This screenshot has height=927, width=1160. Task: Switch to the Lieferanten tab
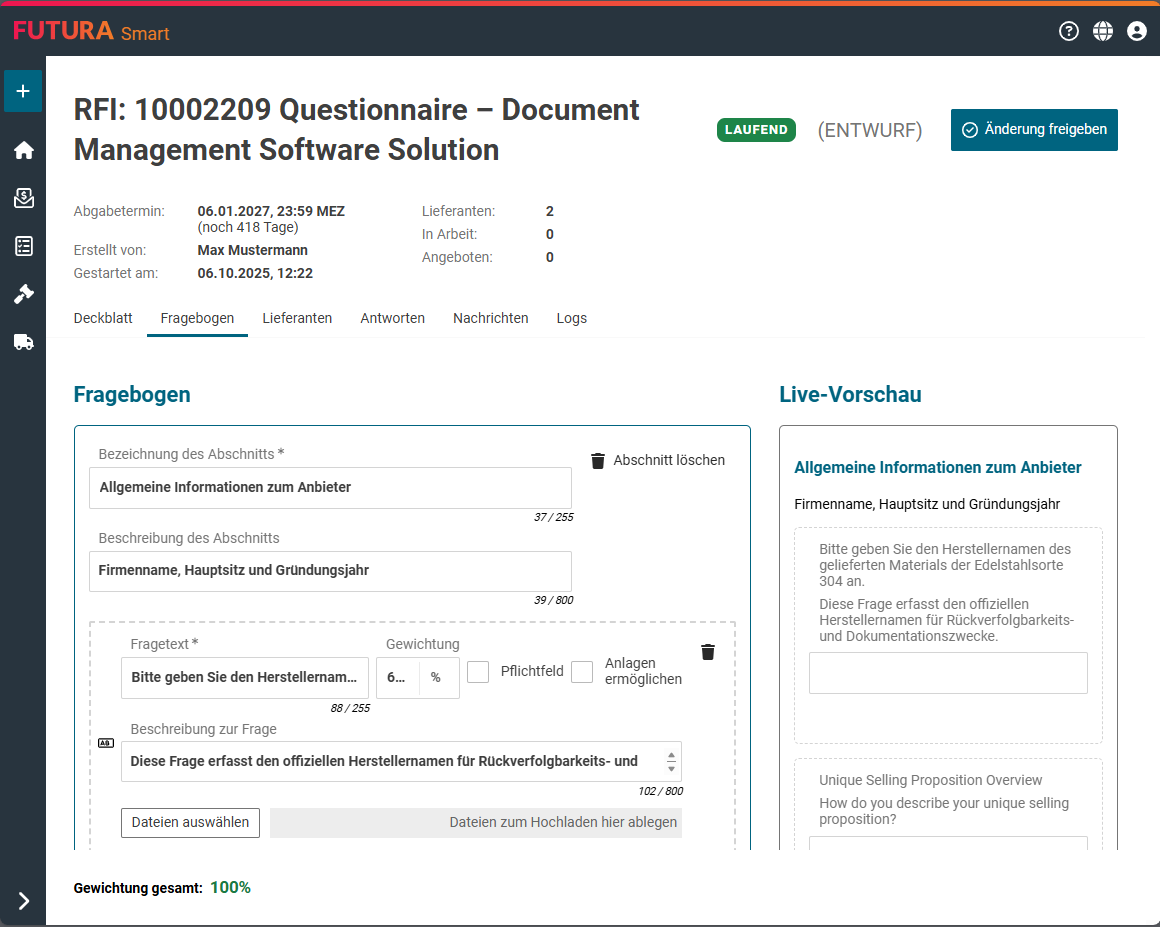point(297,318)
